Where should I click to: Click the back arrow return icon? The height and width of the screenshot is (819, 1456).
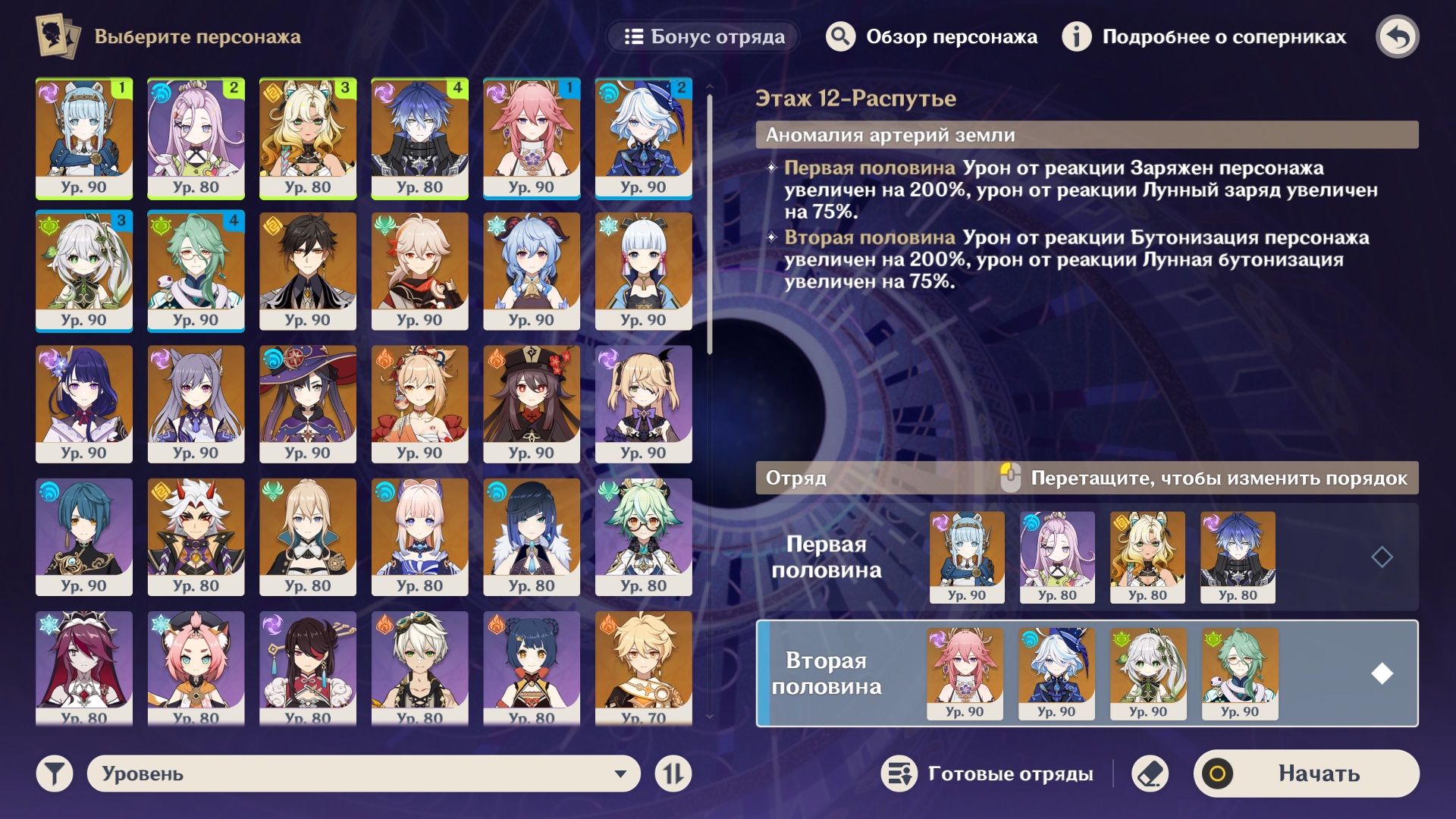click(1397, 36)
